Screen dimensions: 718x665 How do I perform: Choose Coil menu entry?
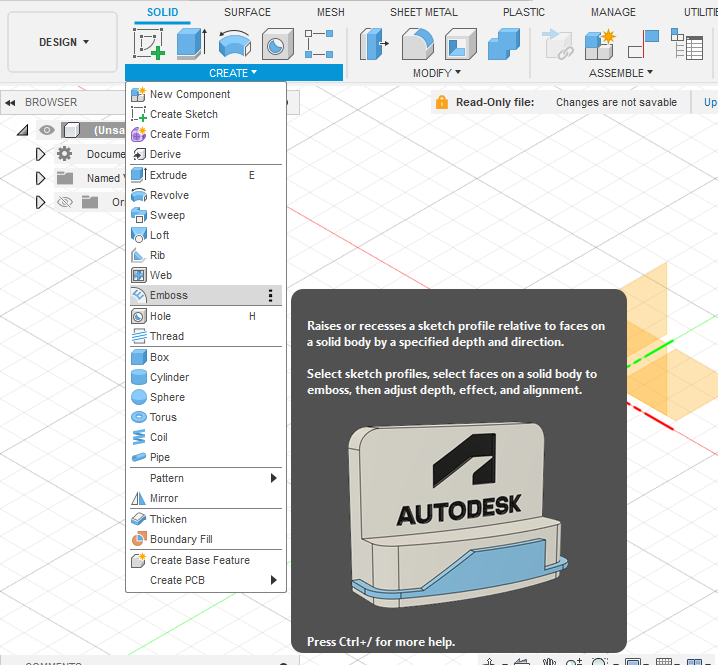coord(206,437)
